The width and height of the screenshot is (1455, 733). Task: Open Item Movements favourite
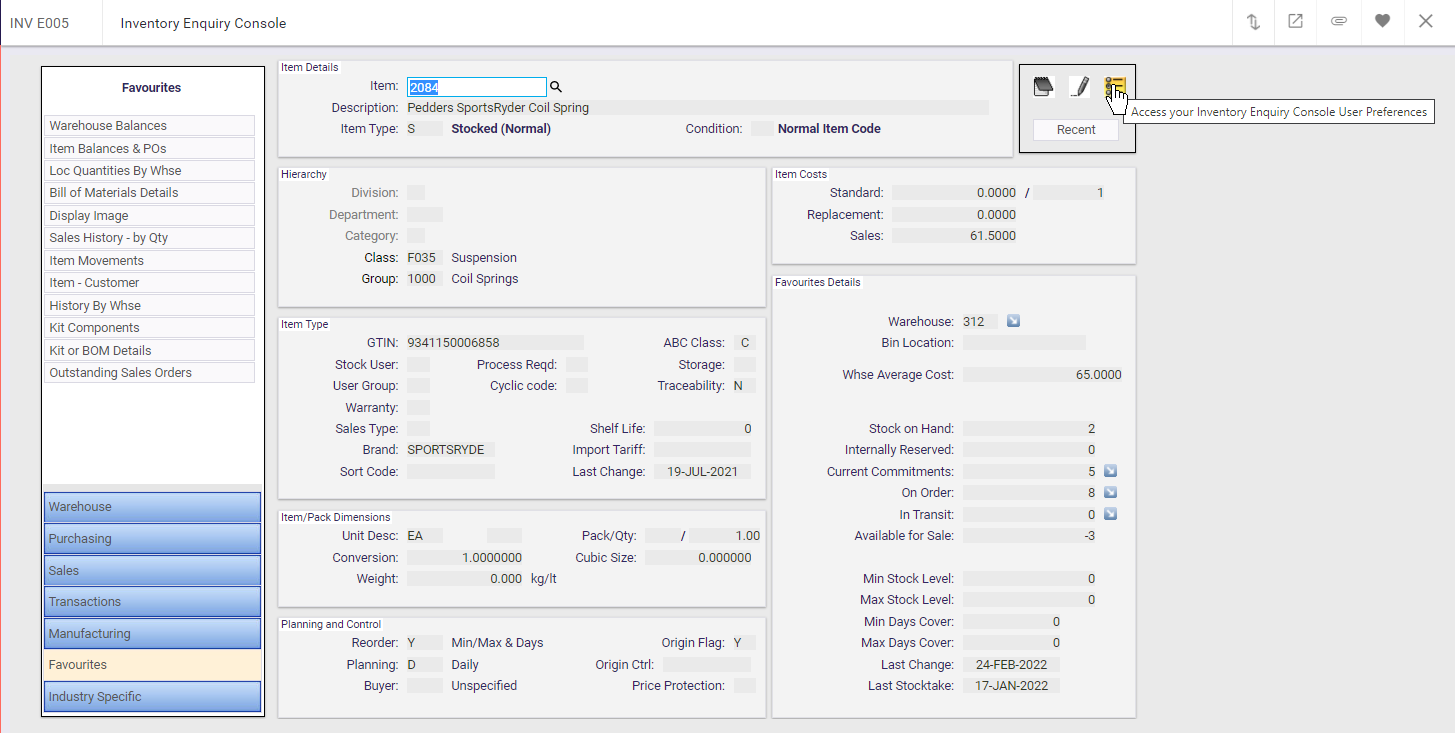150,260
